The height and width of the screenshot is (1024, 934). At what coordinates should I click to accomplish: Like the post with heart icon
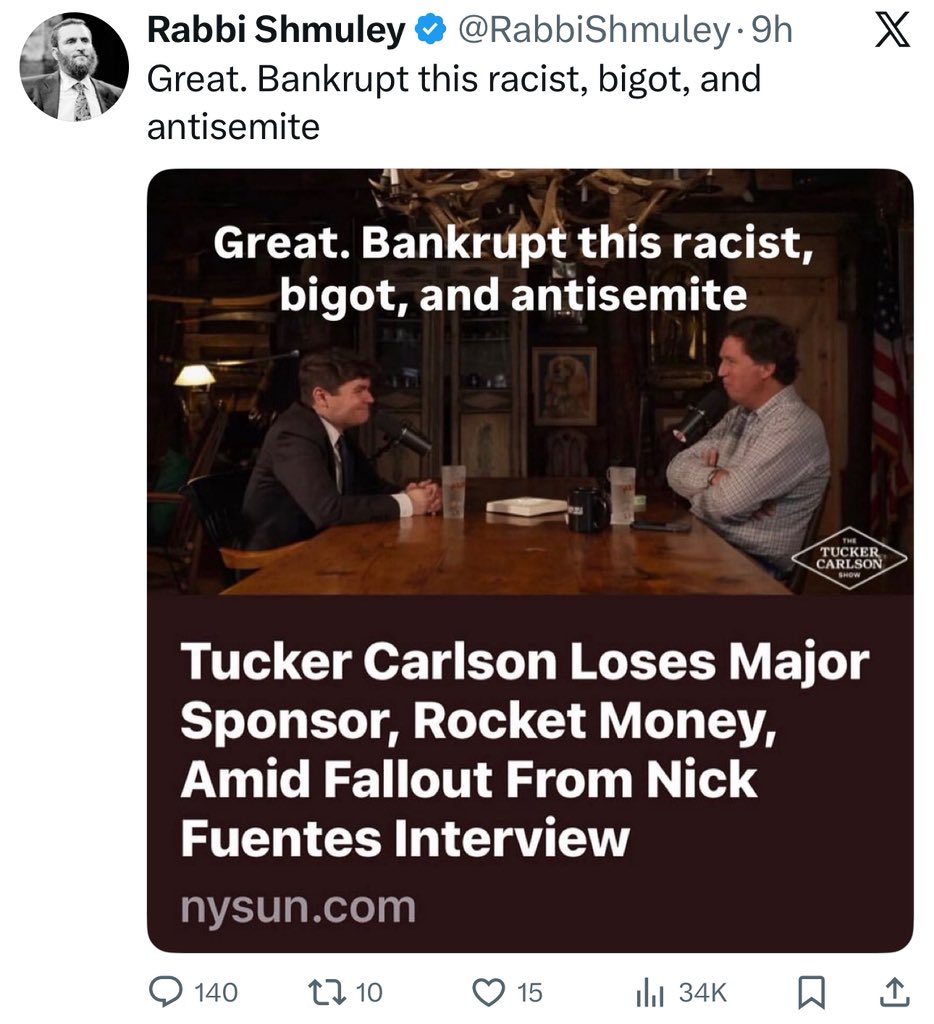pyautogui.click(x=488, y=992)
